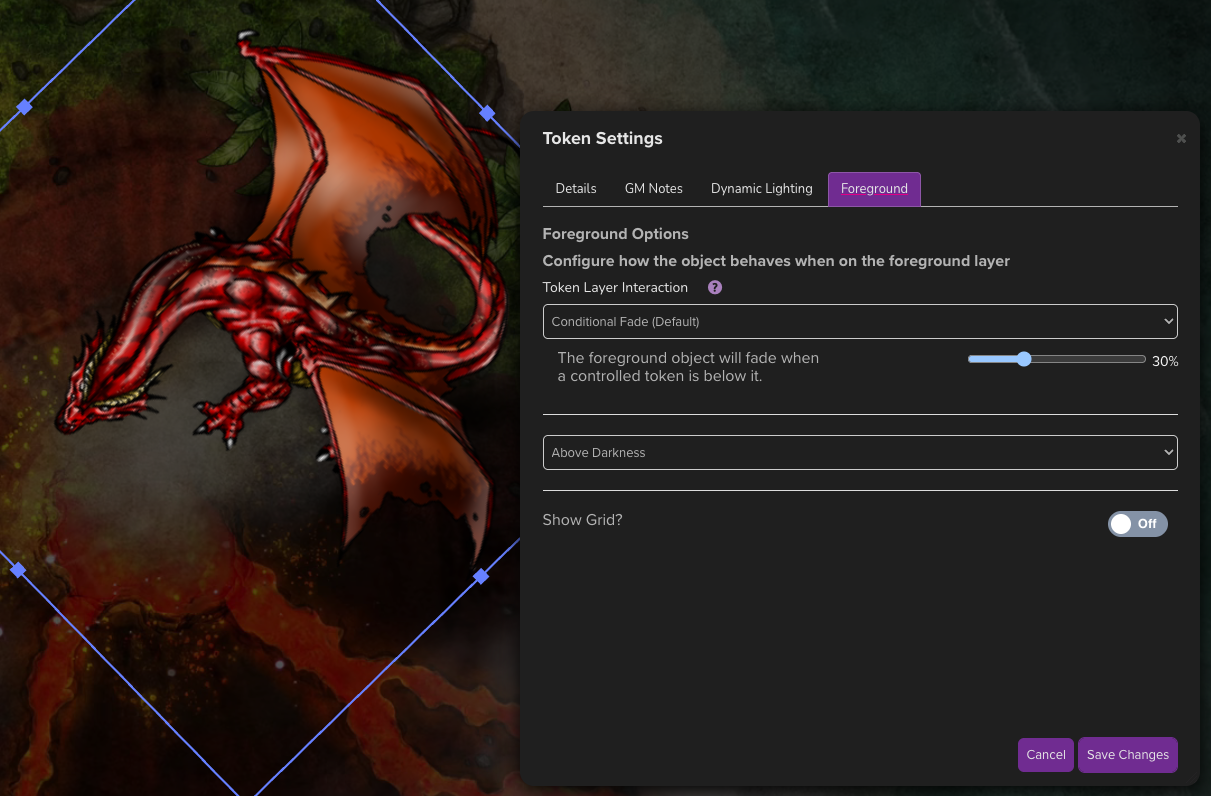
Task: Click Cancel to discard token changes
Action: (x=1045, y=755)
